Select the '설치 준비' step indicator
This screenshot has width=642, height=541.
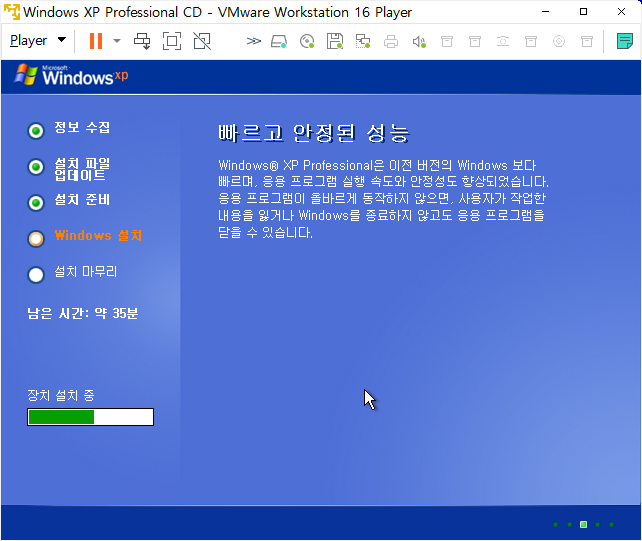(x=36, y=202)
